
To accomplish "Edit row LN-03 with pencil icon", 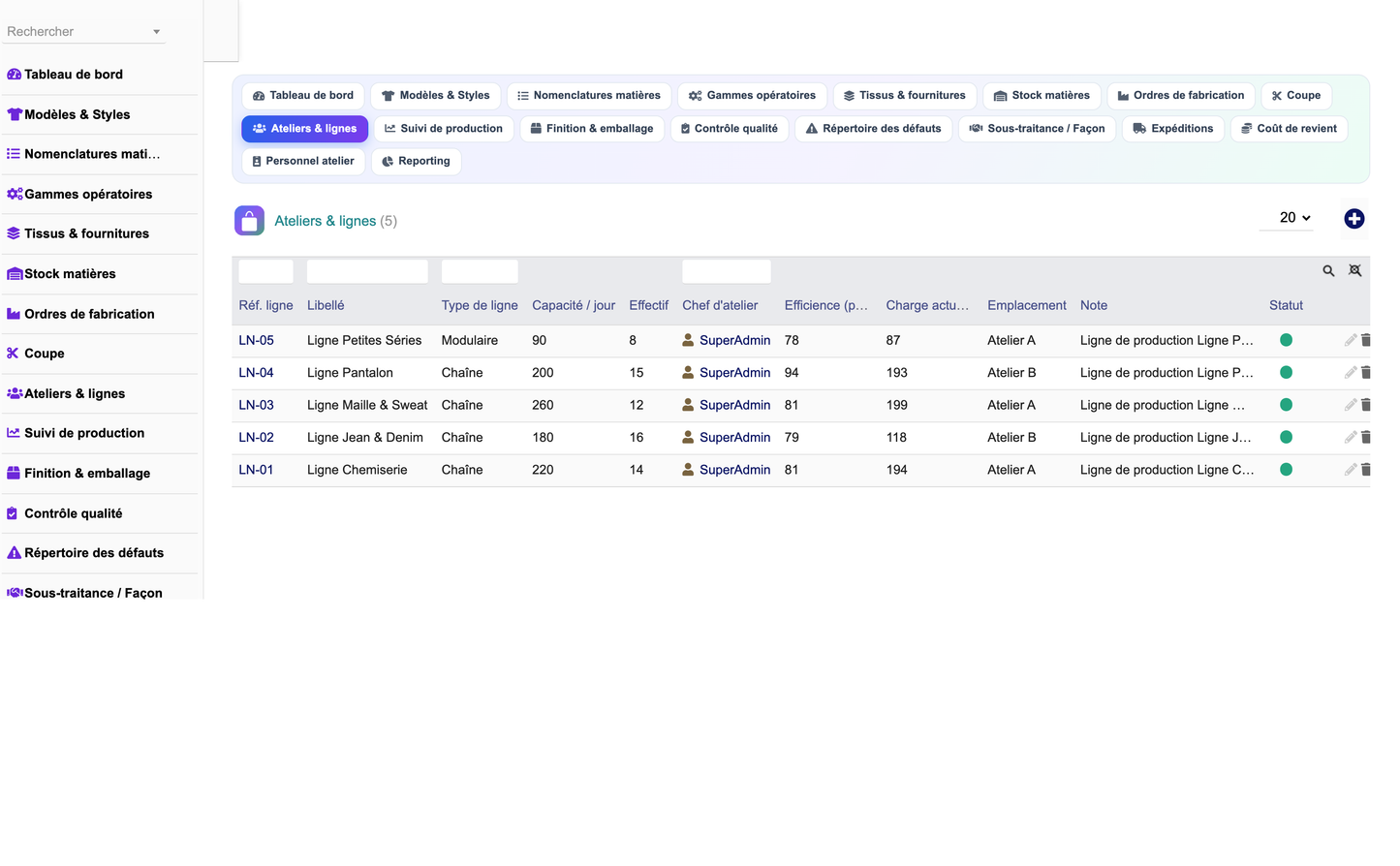I will click(x=1351, y=405).
